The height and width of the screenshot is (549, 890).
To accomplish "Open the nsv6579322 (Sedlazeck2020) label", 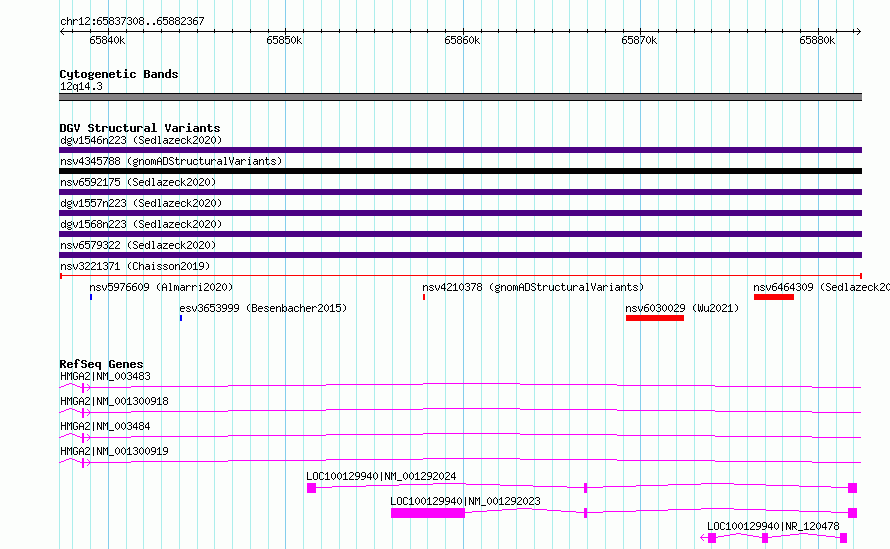I will click(138, 245).
